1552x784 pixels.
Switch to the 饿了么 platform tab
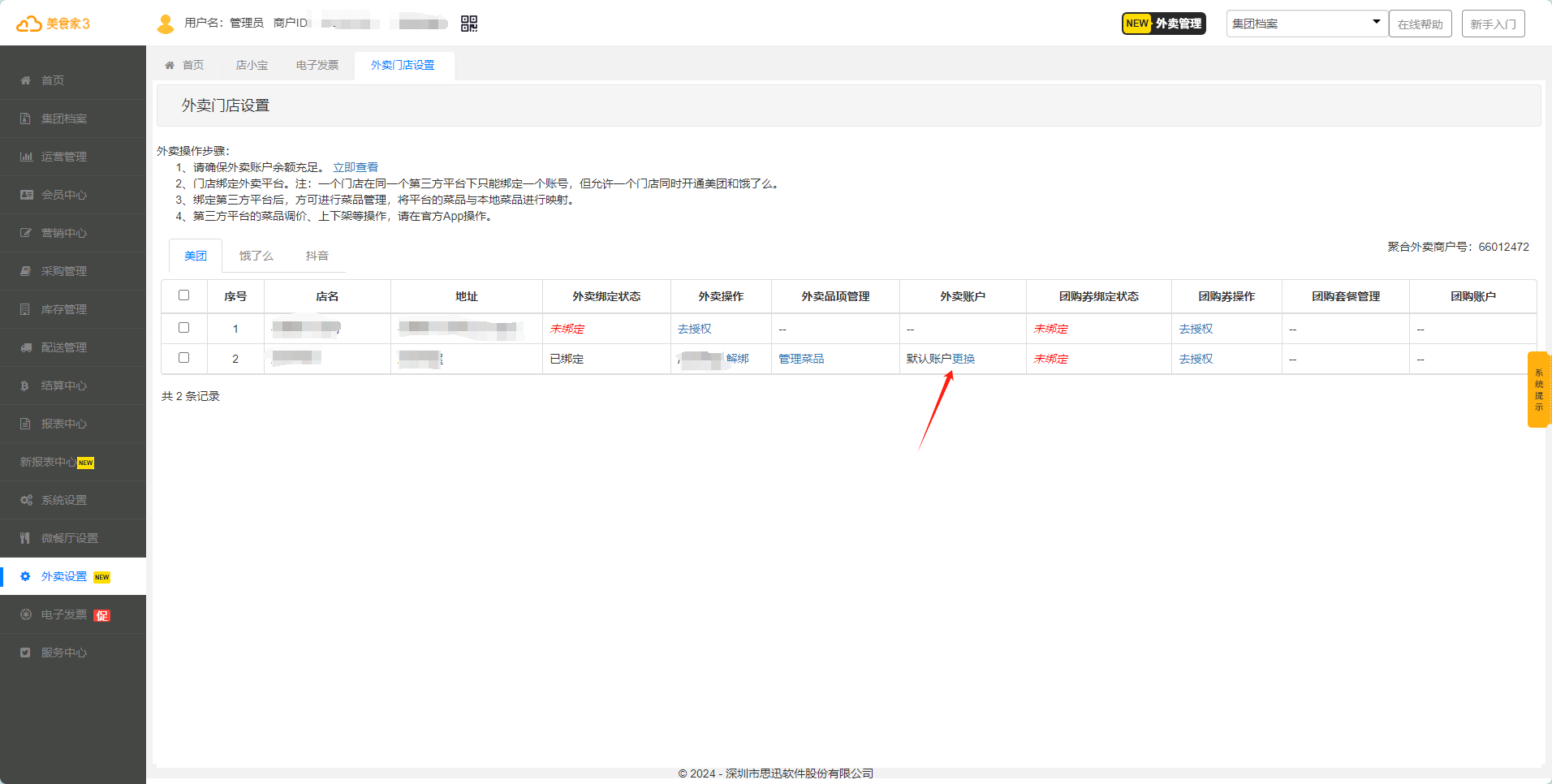point(256,256)
